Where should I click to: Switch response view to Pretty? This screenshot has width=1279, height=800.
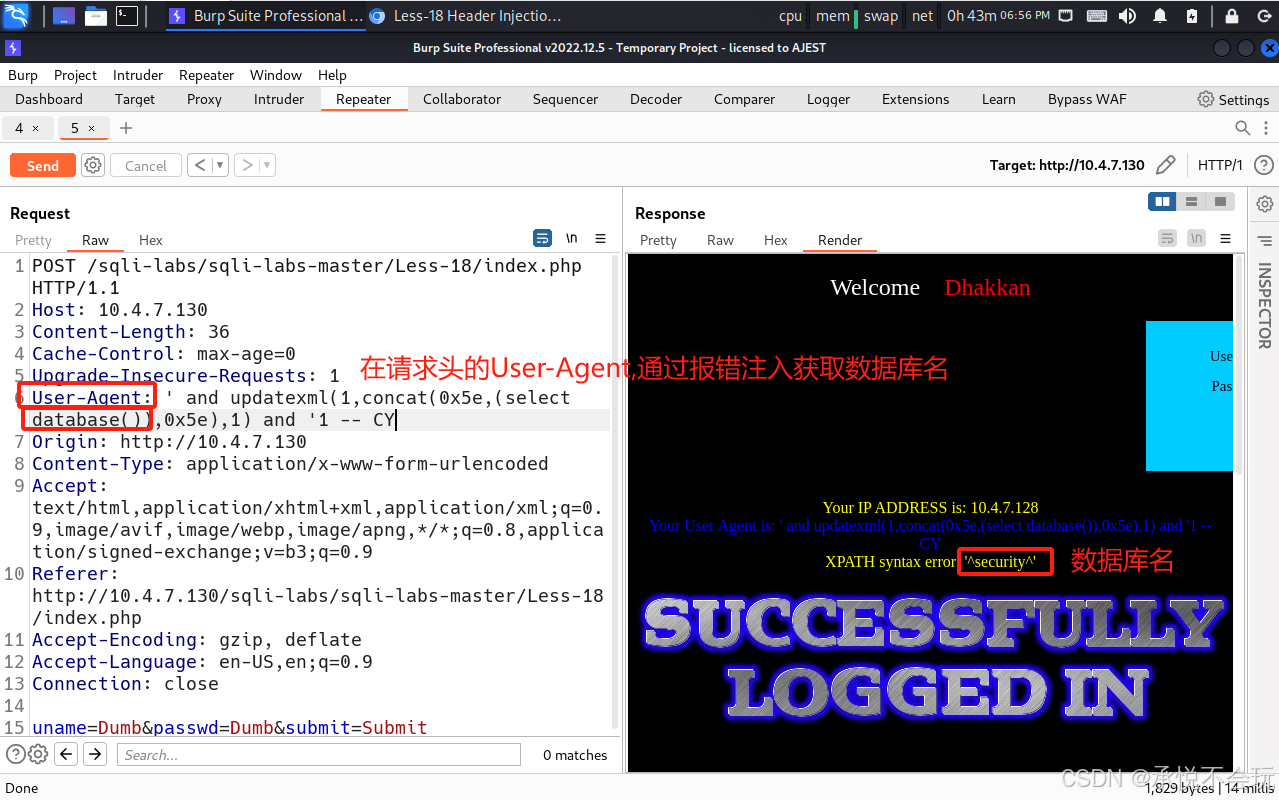click(x=658, y=240)
